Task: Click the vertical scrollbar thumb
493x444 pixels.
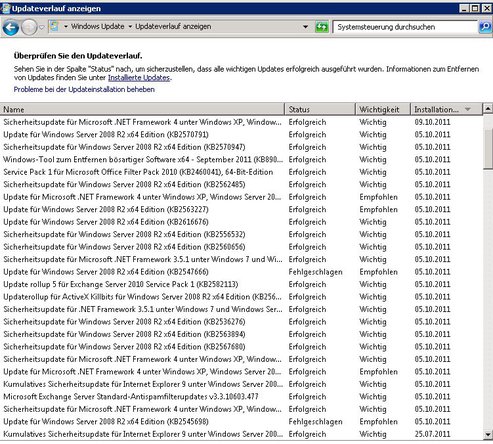Action: click(x=488, y=149)
